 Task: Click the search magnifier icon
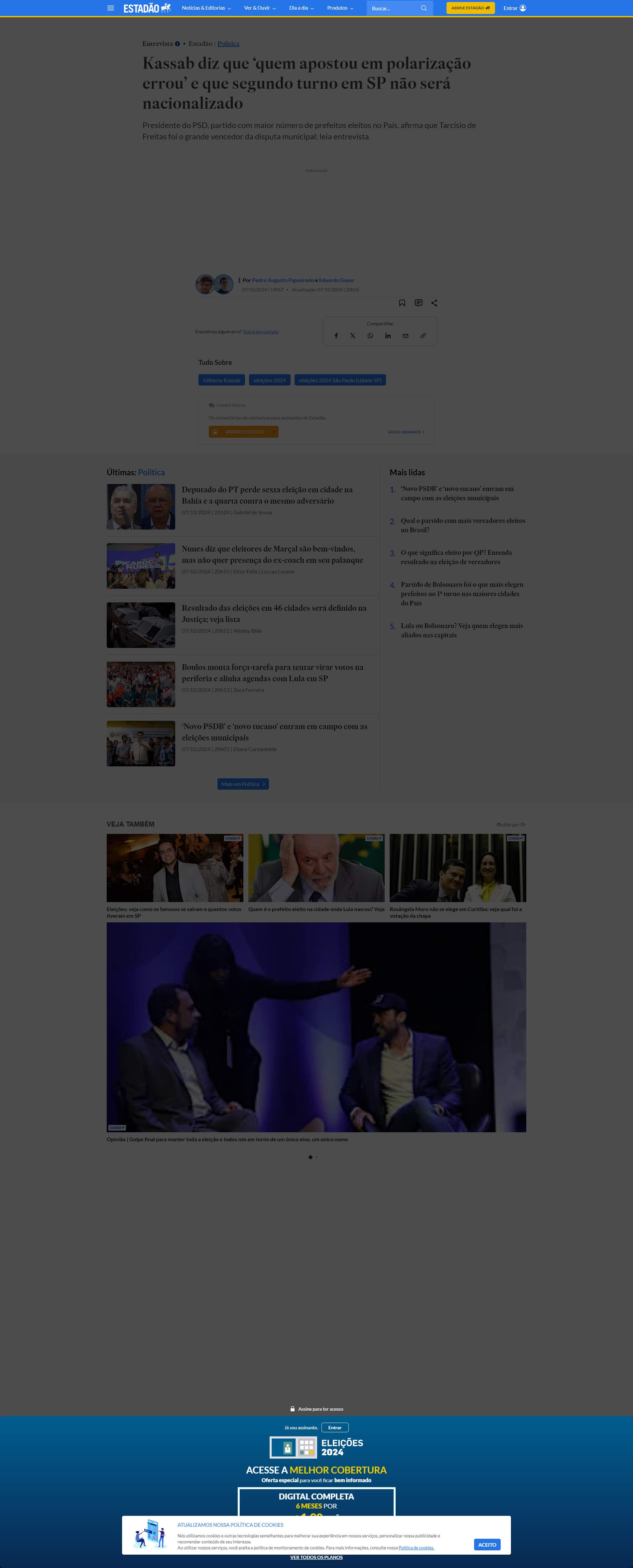point(424,8)
